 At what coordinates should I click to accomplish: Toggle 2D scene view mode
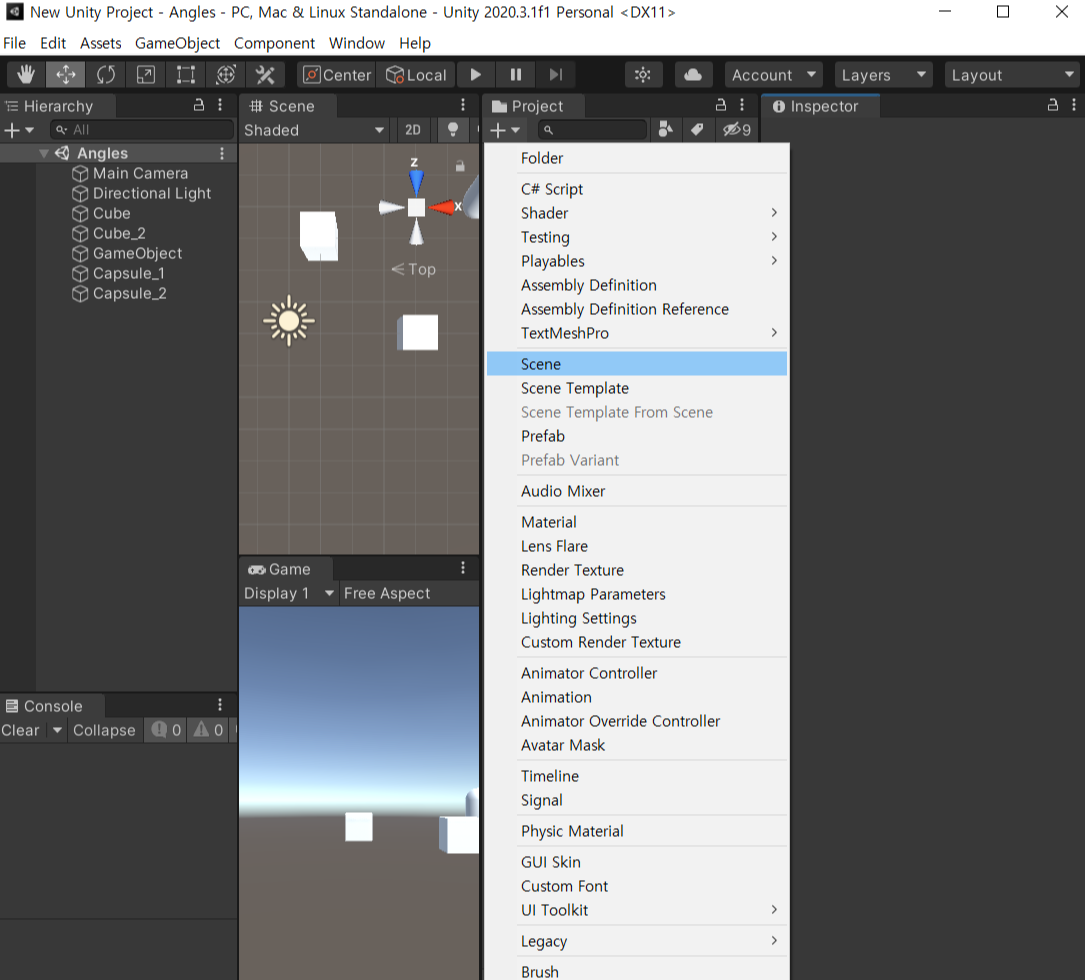(x=413, y=130)
